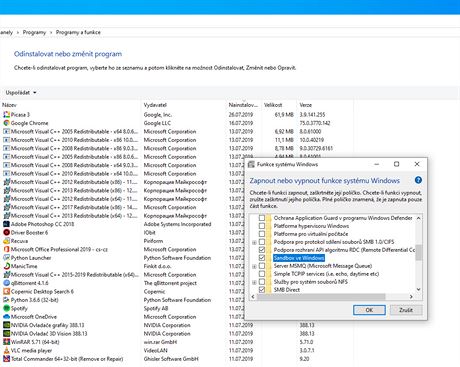Select the Google Chrome icon in list

(6, 123)
